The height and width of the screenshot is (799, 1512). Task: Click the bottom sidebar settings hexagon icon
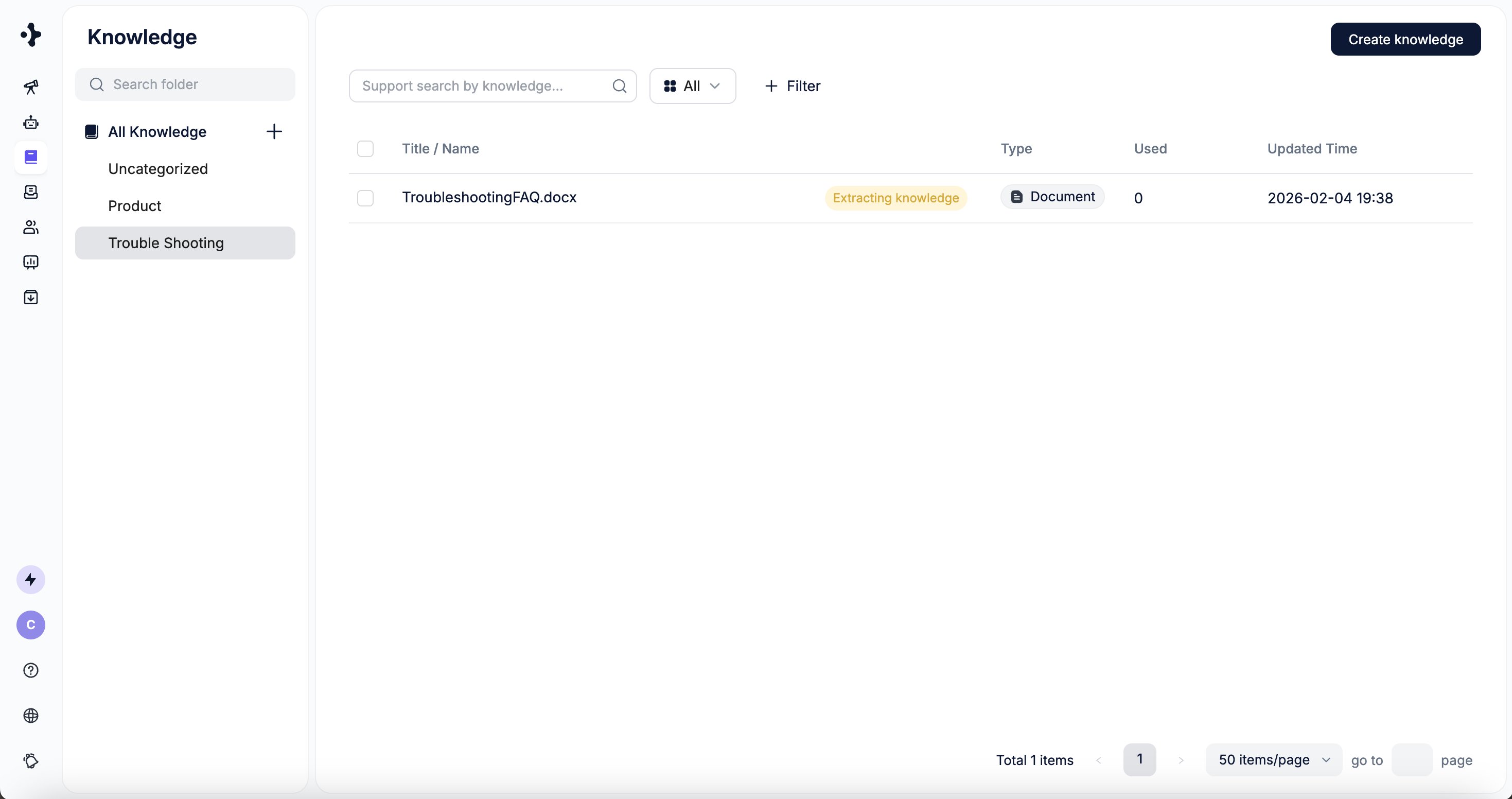point(30,761)
